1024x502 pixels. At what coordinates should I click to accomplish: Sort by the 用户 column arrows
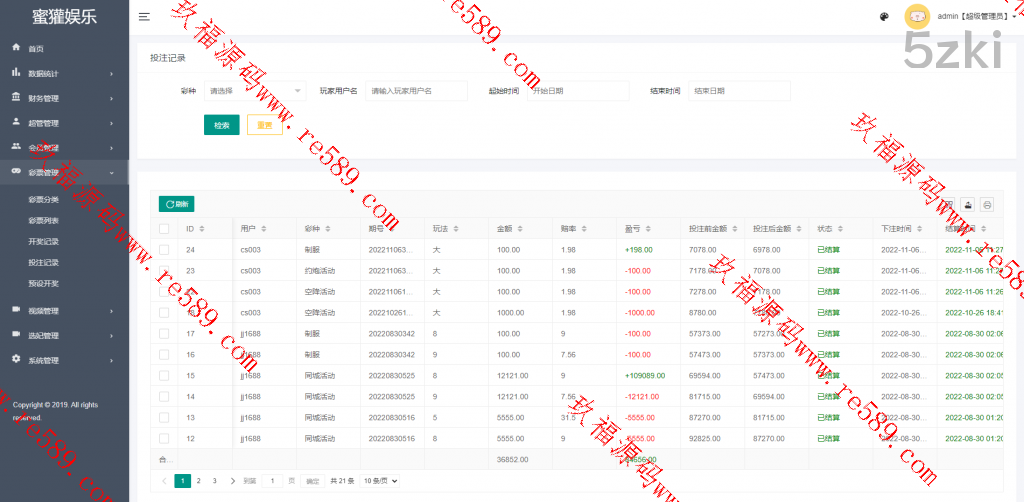264,229
